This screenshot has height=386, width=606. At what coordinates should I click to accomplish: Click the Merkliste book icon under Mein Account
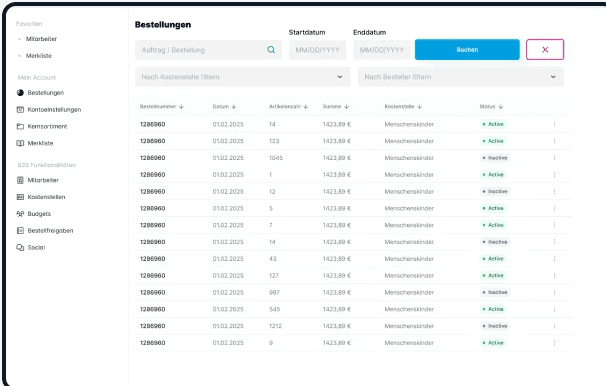coord(20,143)
